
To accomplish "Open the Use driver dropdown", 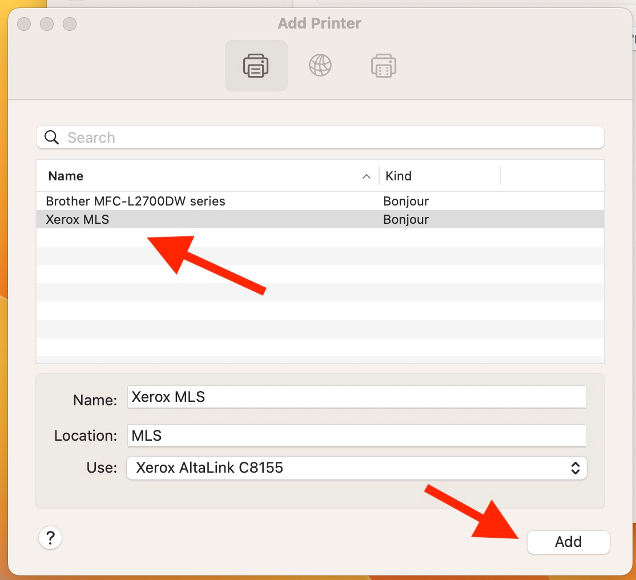I will point(357,468).
